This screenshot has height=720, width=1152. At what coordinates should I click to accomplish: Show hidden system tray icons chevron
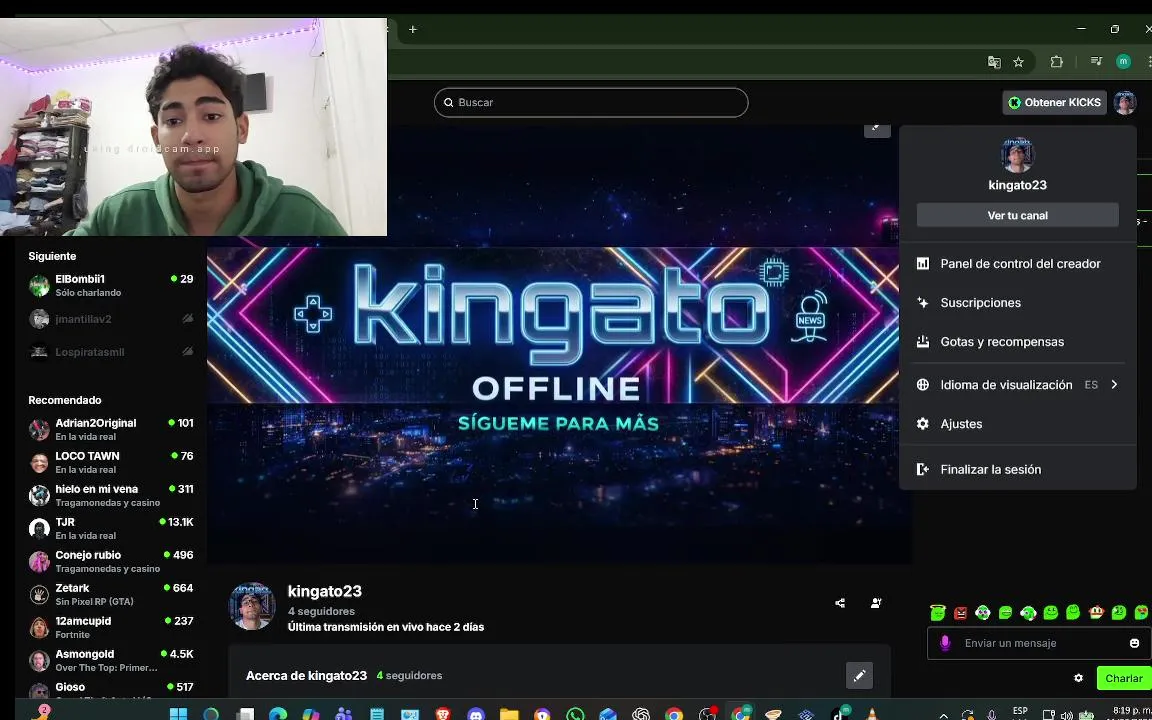click(943, 716)
